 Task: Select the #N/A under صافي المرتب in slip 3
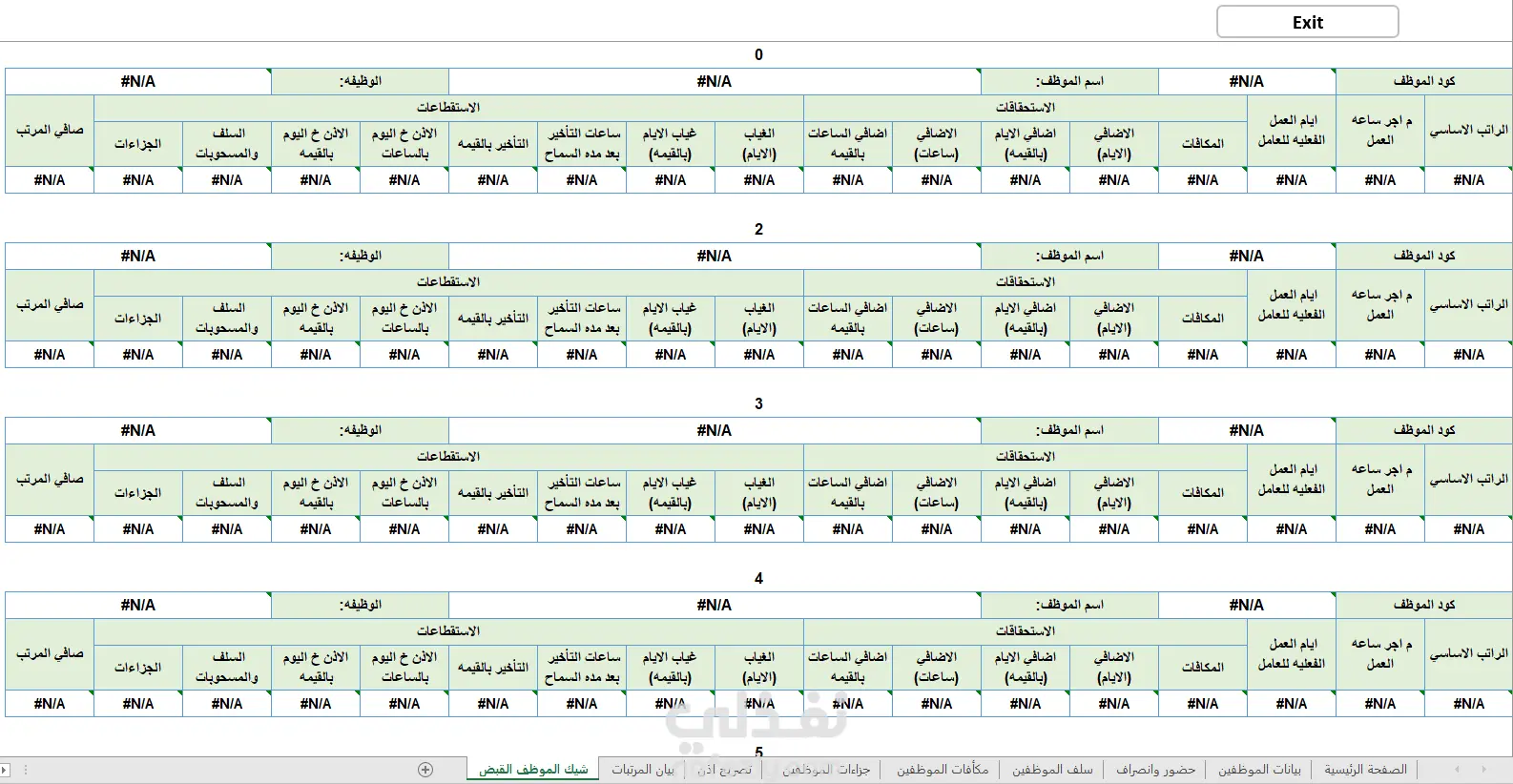(50, 529)
